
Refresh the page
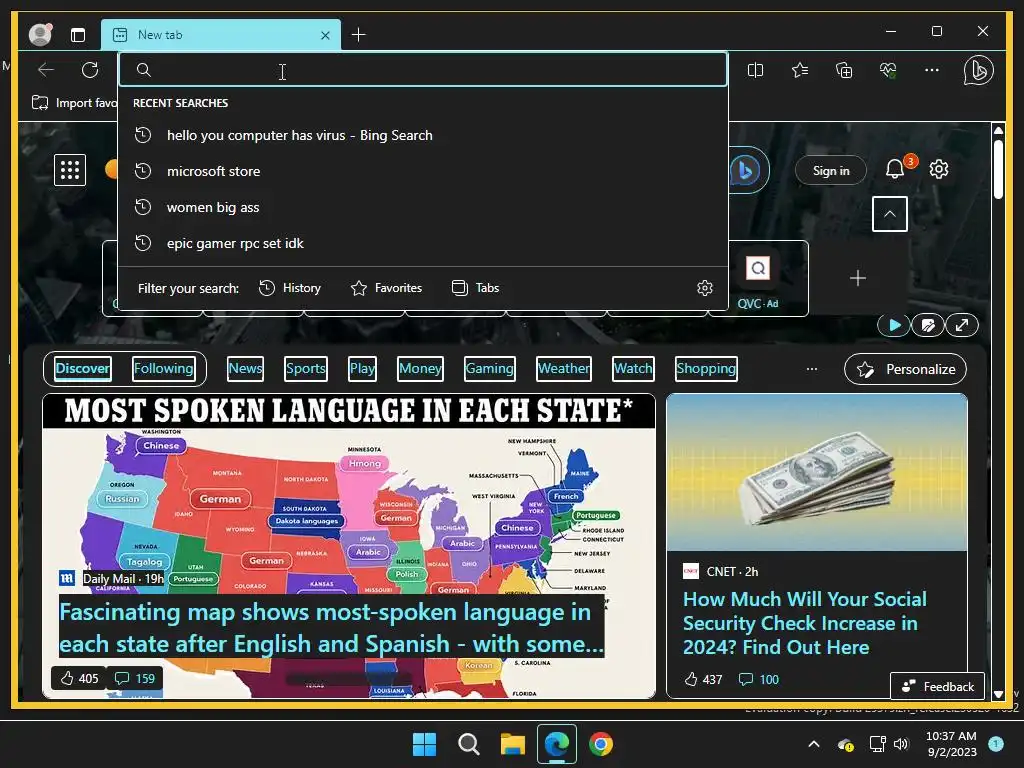90,70
